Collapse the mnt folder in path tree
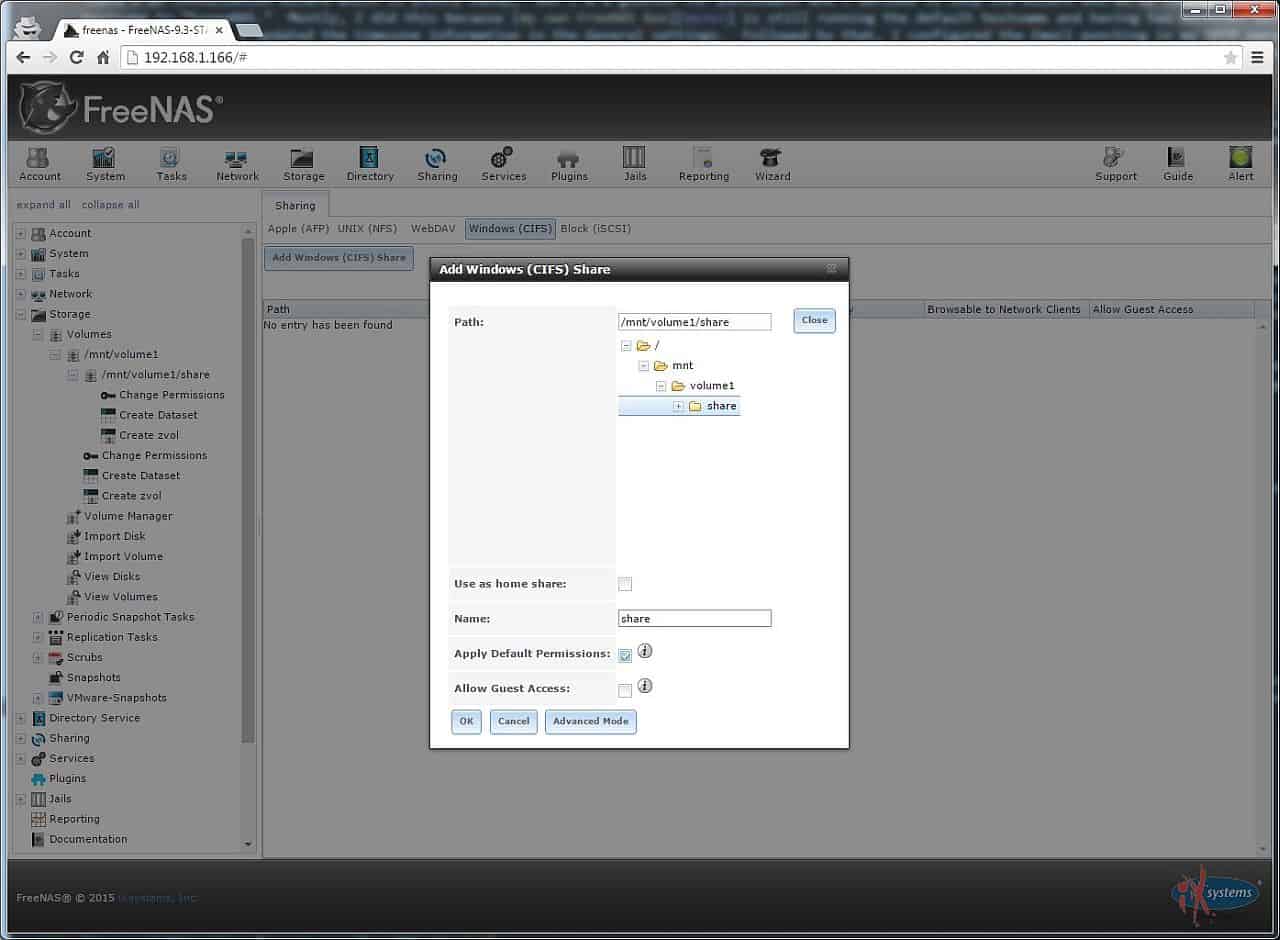Image resolution: width=1280 pixels, height=940 pixels. [644, 366]
